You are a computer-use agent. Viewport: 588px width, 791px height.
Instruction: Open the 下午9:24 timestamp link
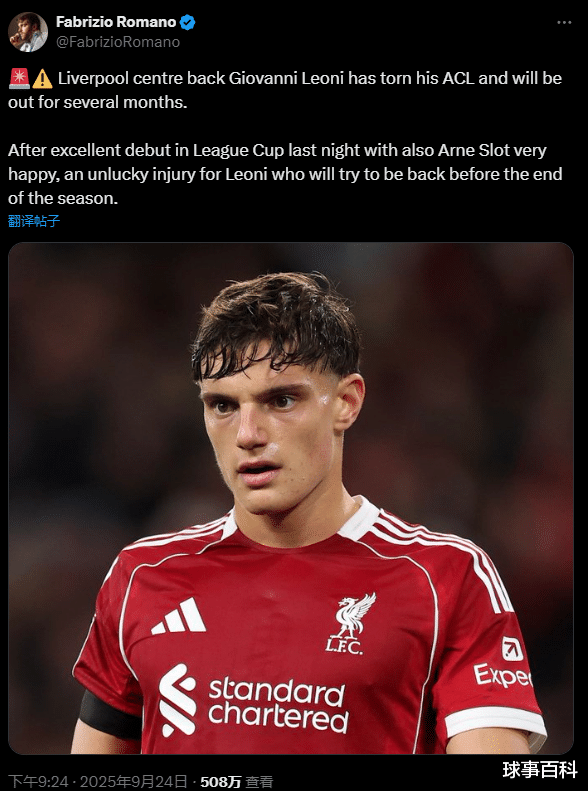[x=38, y=781]
